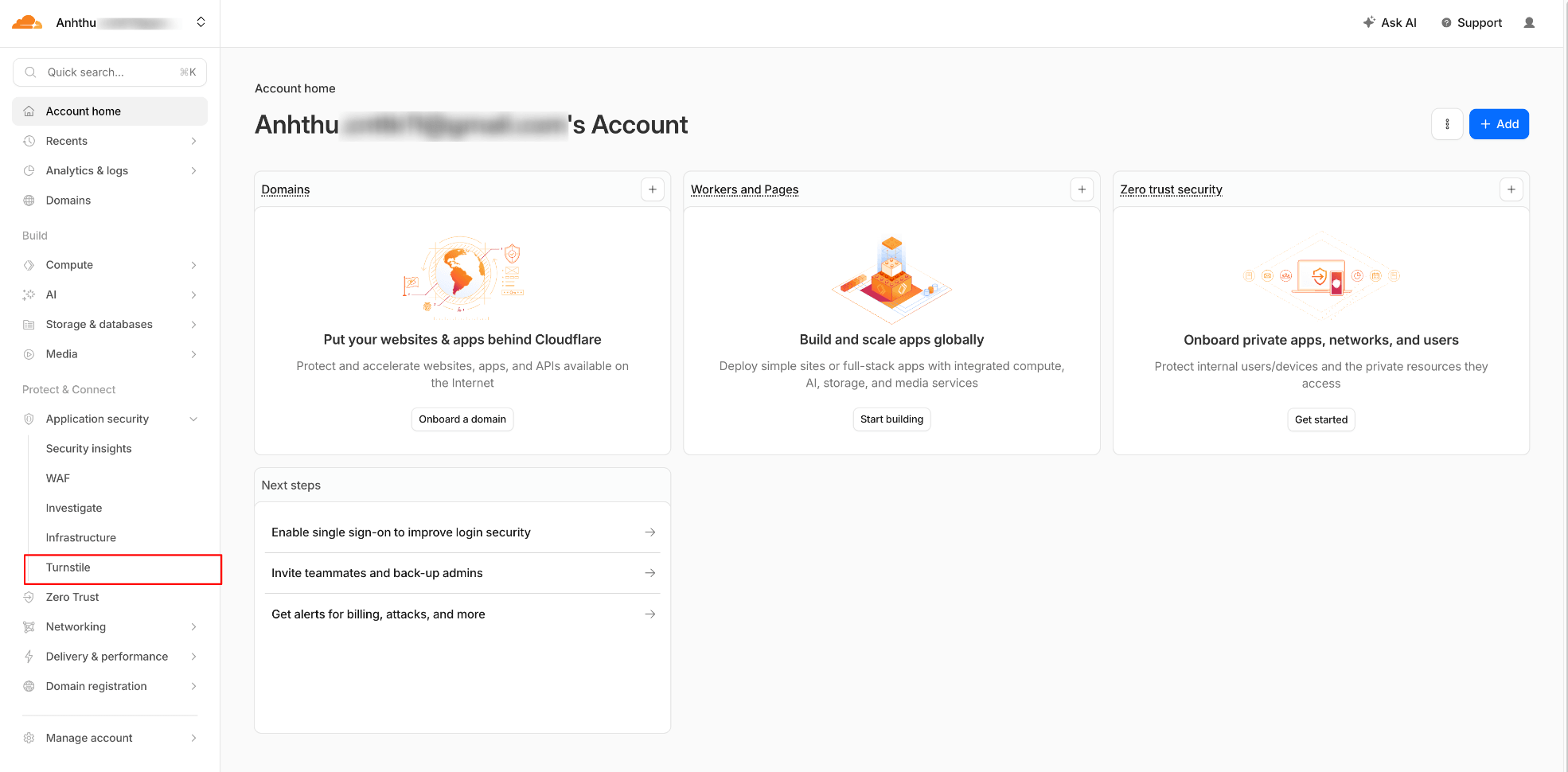Open the account switcher chevron
This screenshot has height=772, width=1568.
click(x=201, y=22)
